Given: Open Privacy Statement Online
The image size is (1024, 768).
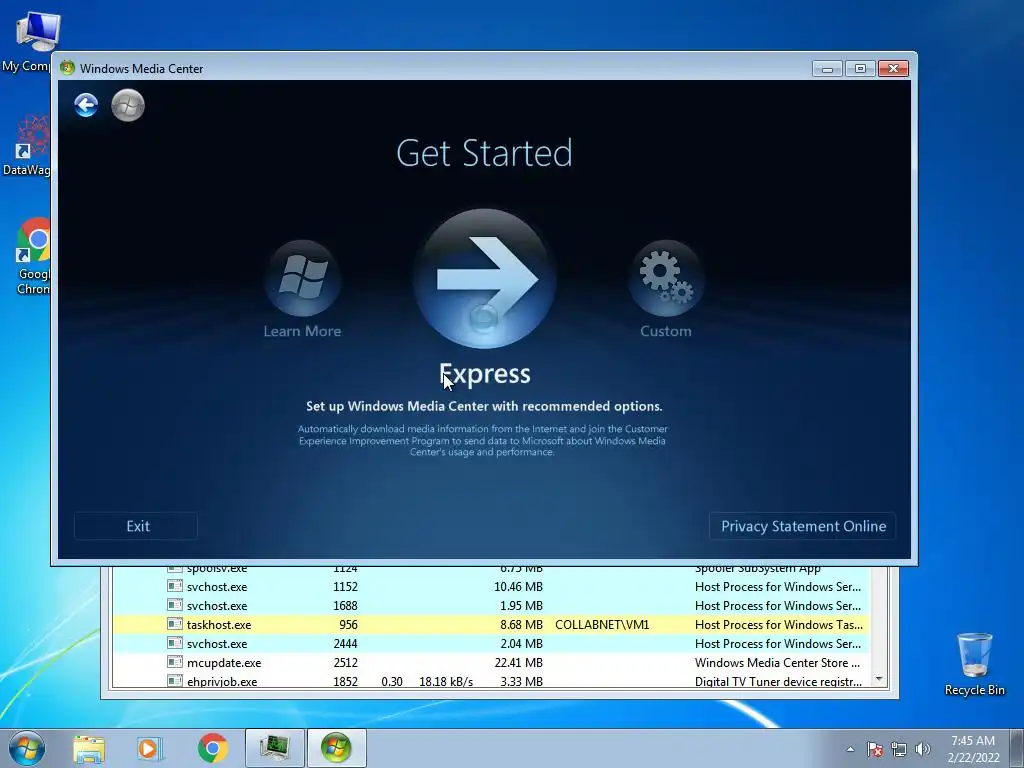Looking at the screenshot, I should click(803, 526).
